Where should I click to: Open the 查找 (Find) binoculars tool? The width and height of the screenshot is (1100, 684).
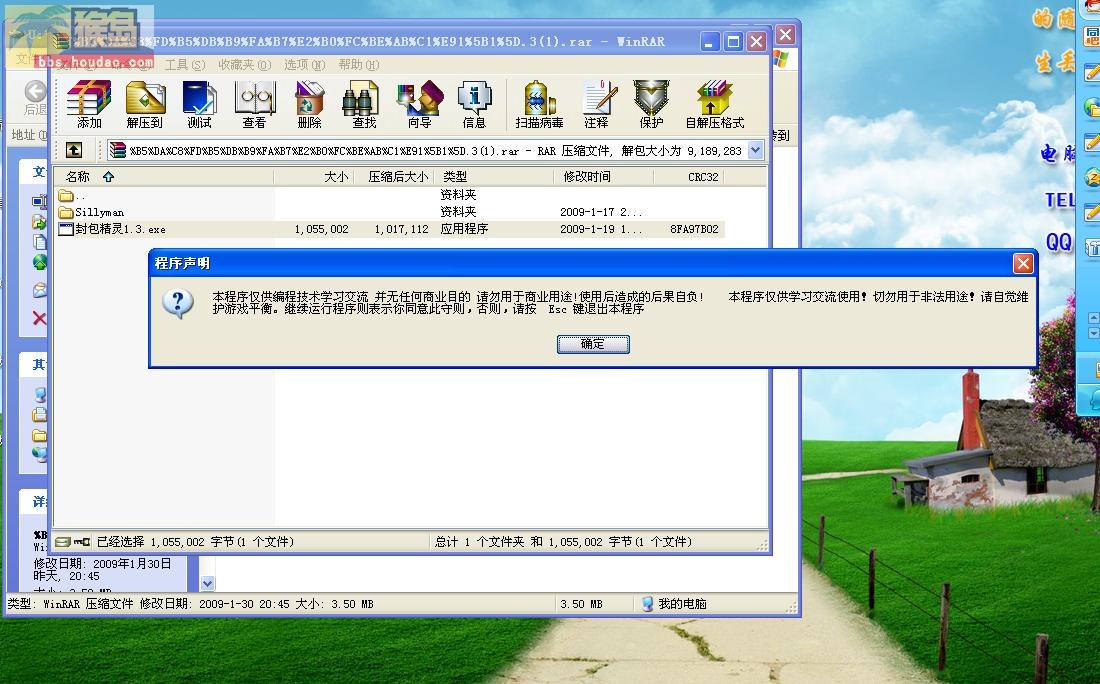pyautogui.click(x=363, y=105)
